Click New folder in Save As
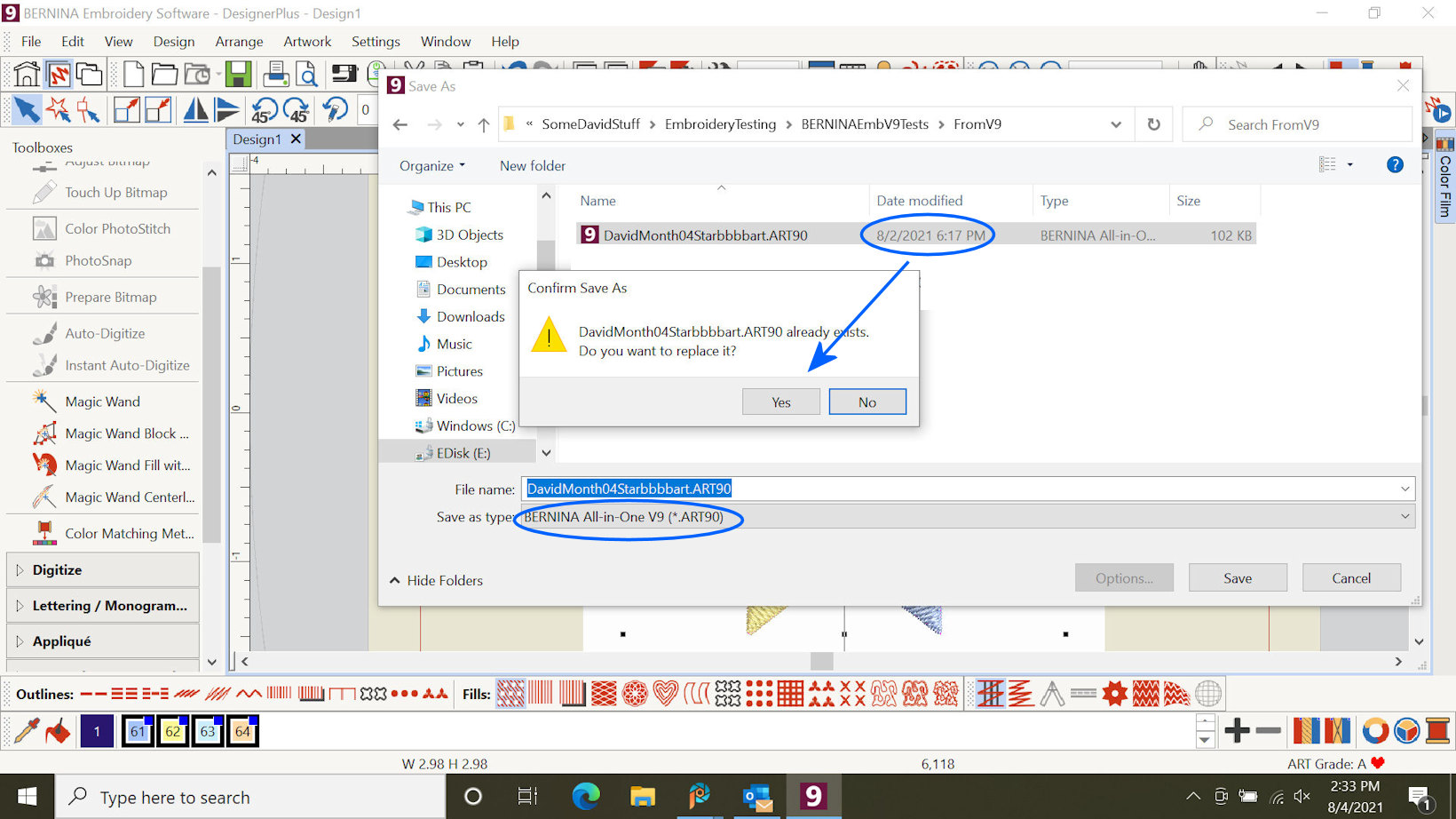This screenshot has height=819, width=1456. [533, 166]
